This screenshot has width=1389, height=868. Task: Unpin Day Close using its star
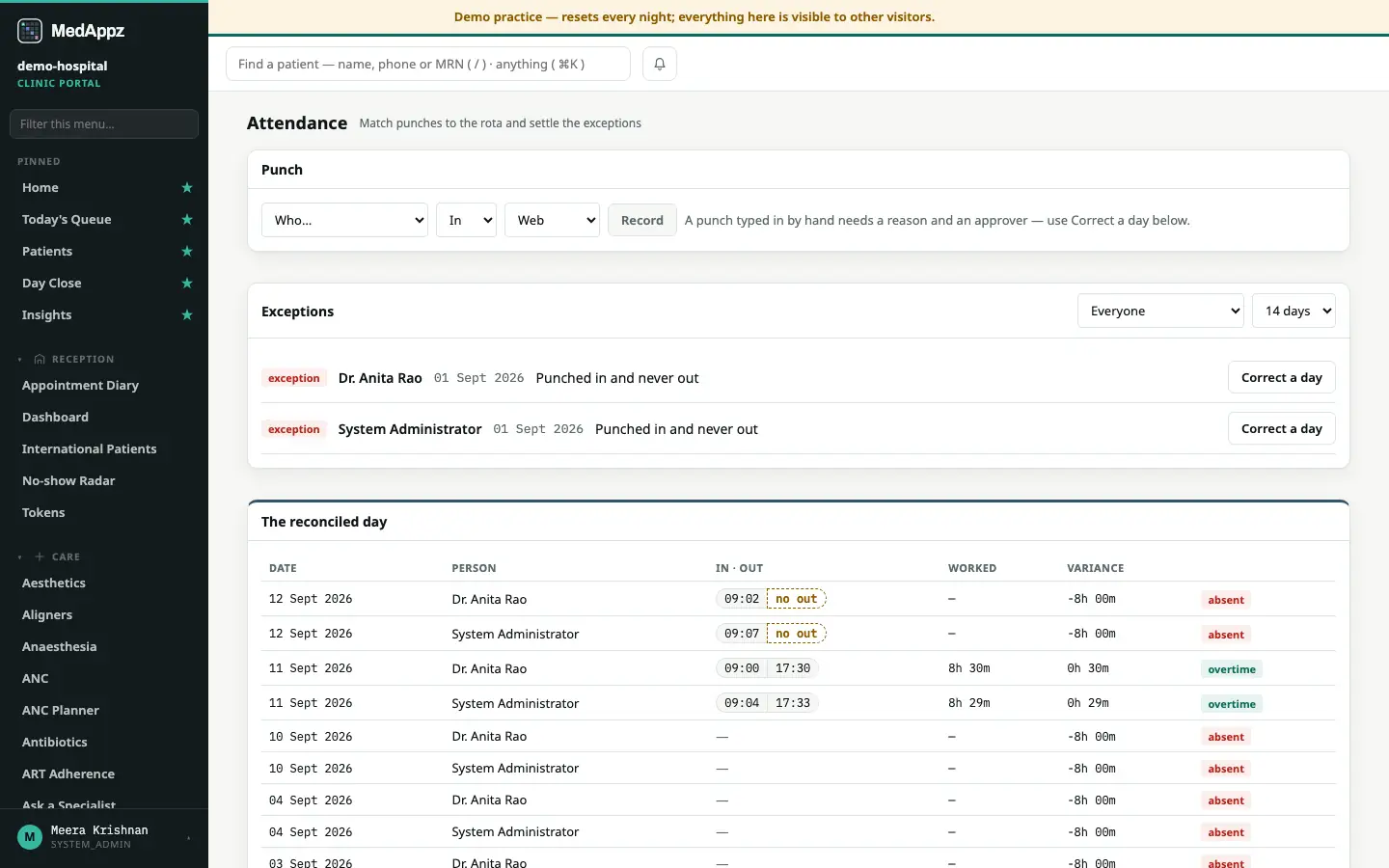pyautogui.click(x=187, y=284)
